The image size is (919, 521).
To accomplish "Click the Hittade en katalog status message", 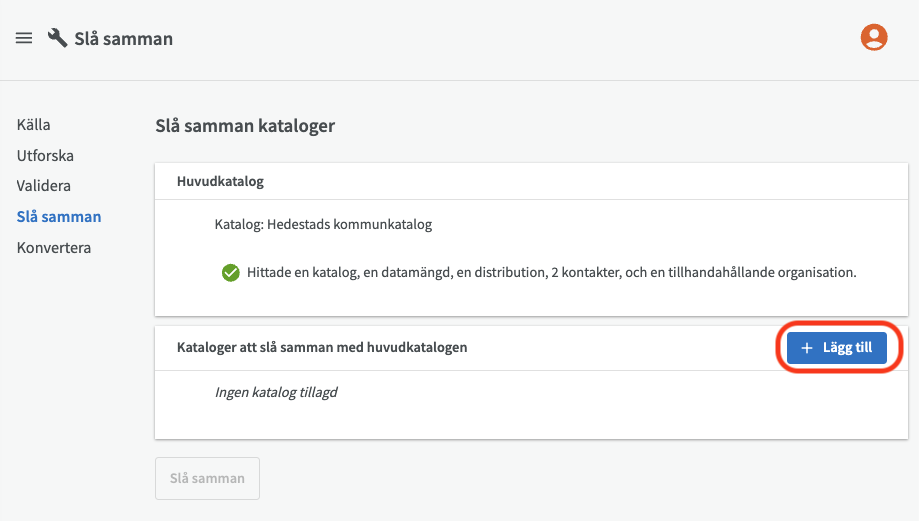I will tap(551, 272).
